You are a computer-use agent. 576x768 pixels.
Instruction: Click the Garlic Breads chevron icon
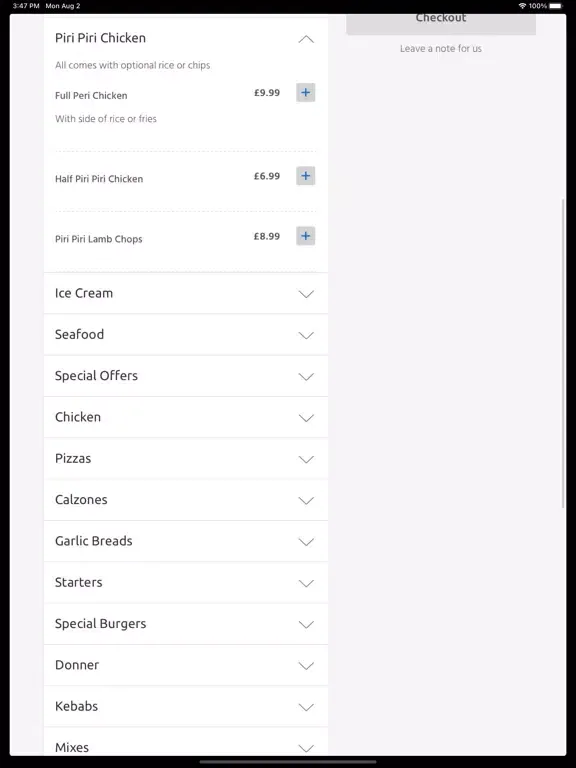click(x=306, y=542)
